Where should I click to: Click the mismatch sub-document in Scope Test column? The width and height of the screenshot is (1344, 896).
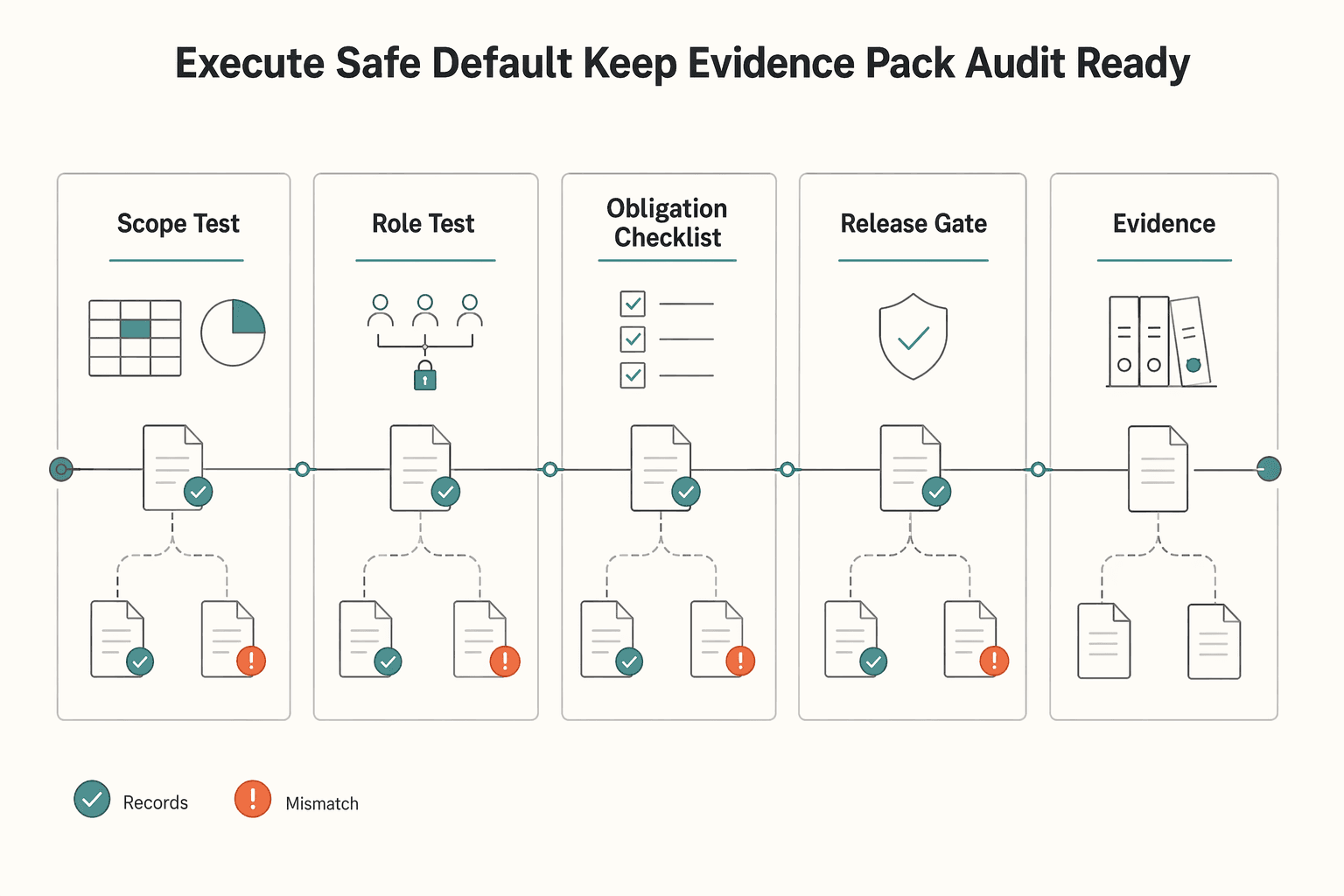[233, 639]
